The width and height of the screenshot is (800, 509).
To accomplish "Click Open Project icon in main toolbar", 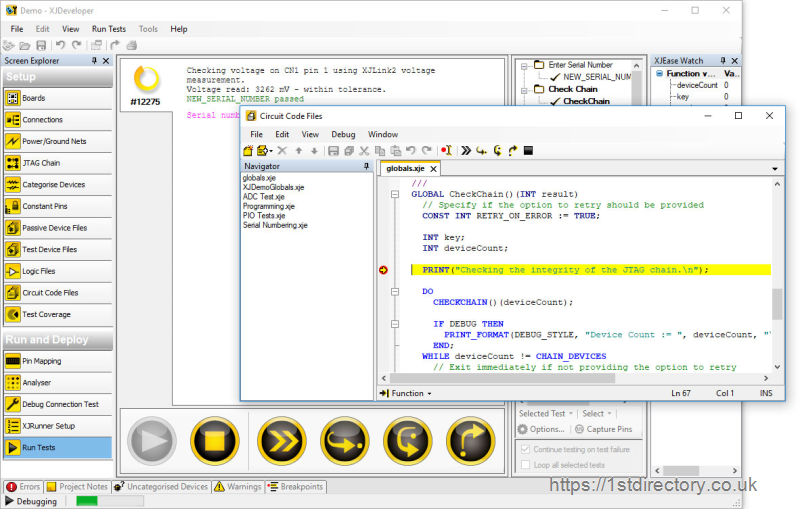I will [24, 45].
